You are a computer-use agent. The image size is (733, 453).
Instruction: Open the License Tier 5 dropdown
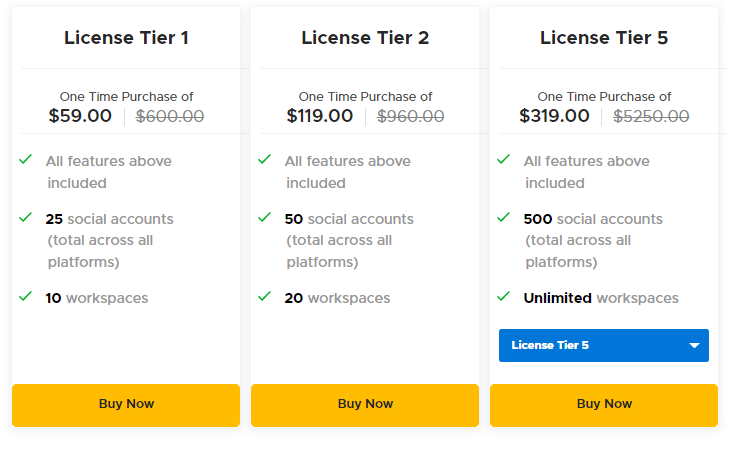[x=603, y=346]
